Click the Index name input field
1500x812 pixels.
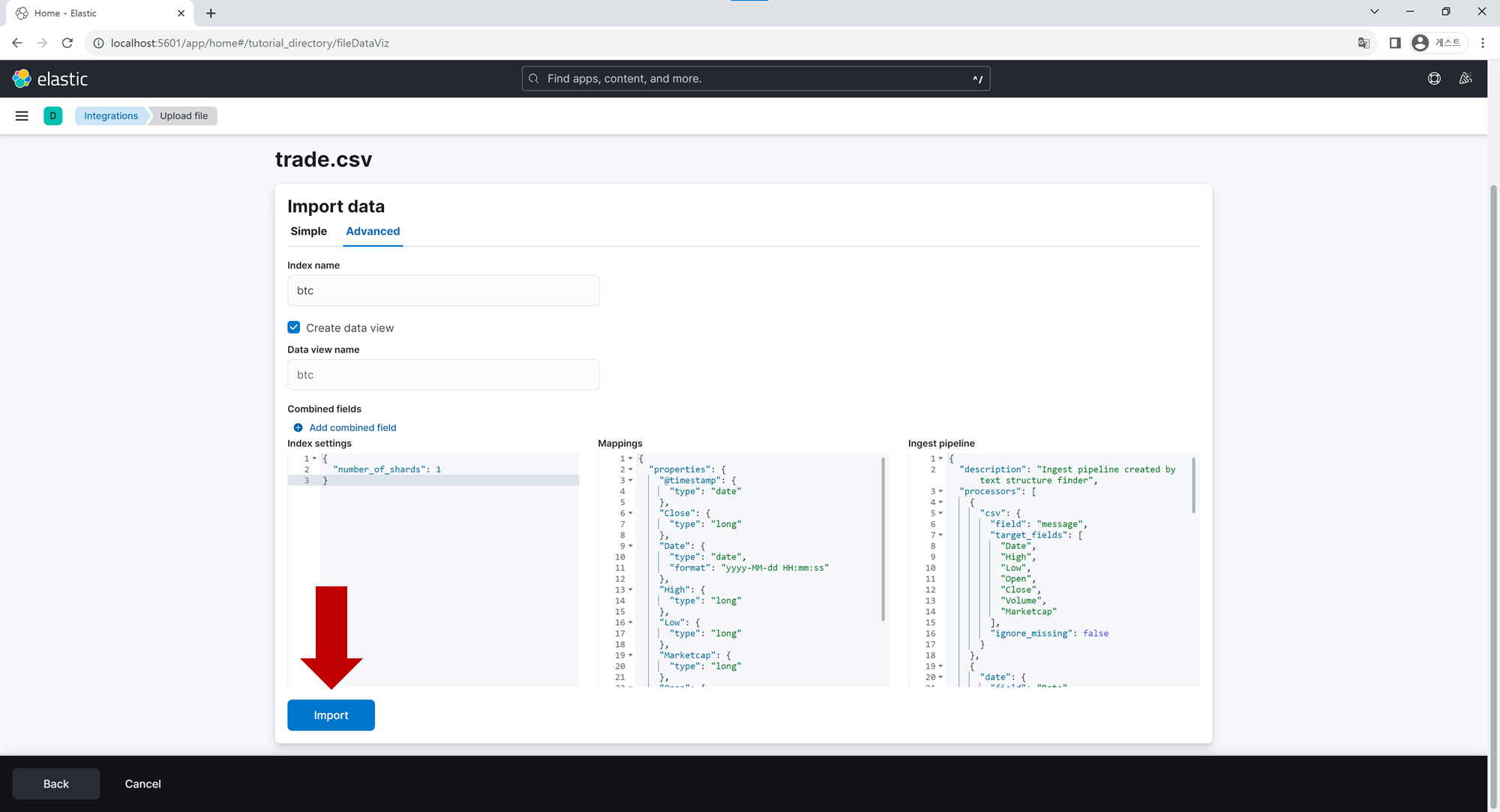tap(443, 290)
